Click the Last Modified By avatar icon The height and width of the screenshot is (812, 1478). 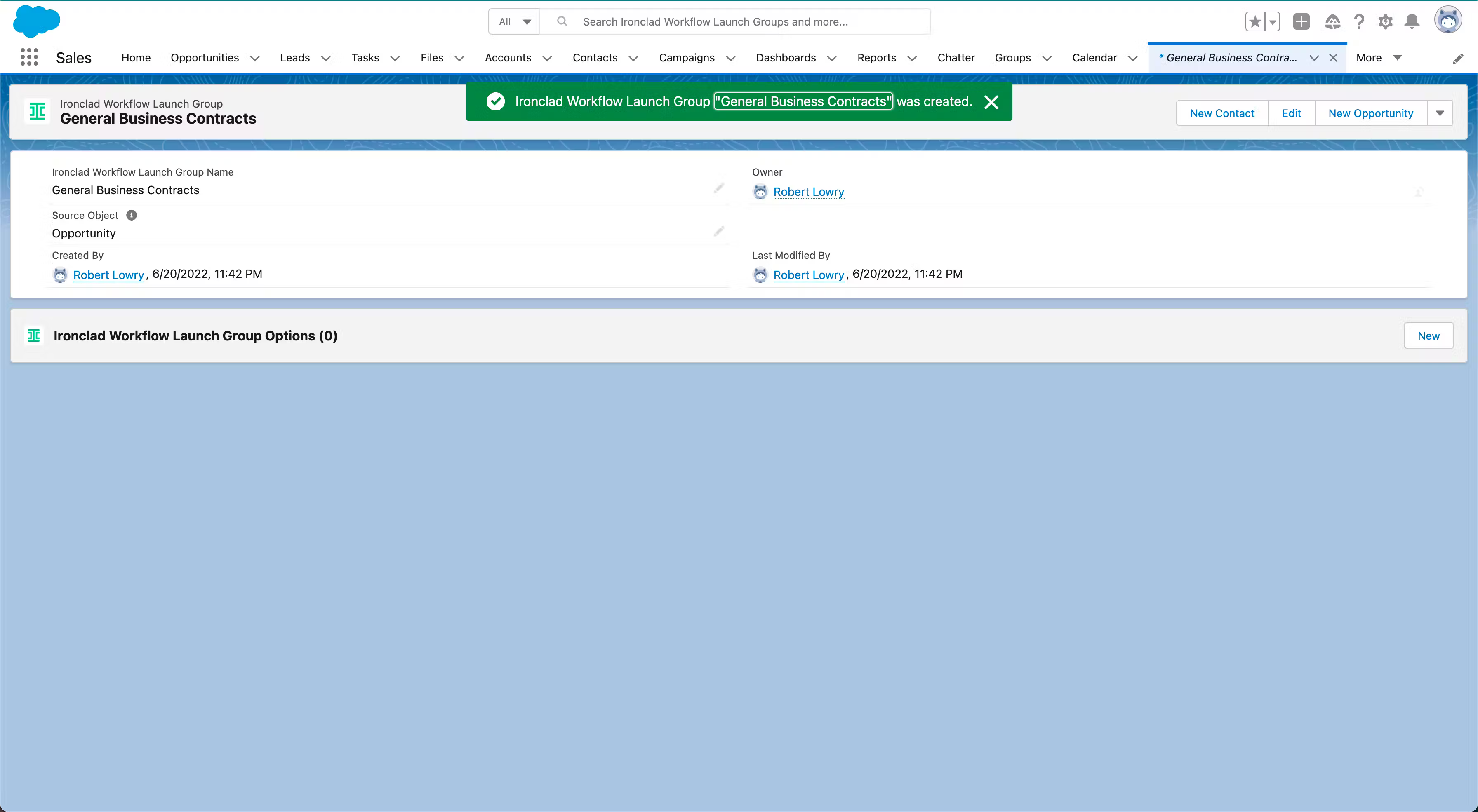tap(760, 275)
